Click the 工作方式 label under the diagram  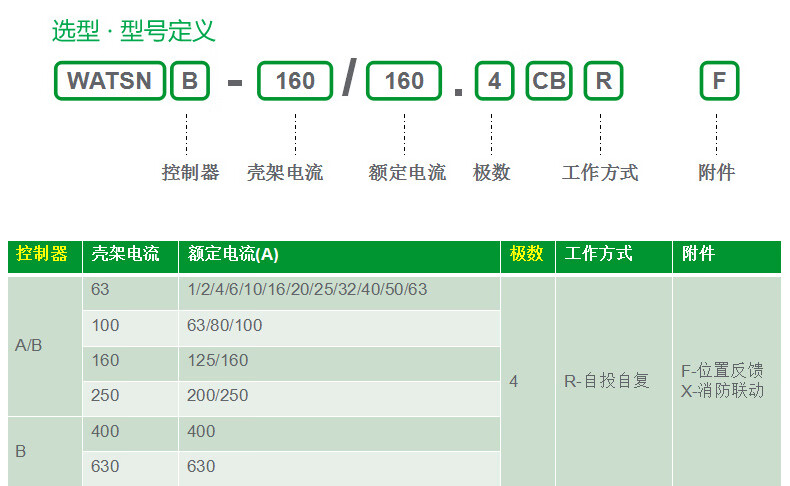pyautogui.click(x=600, y=173)
